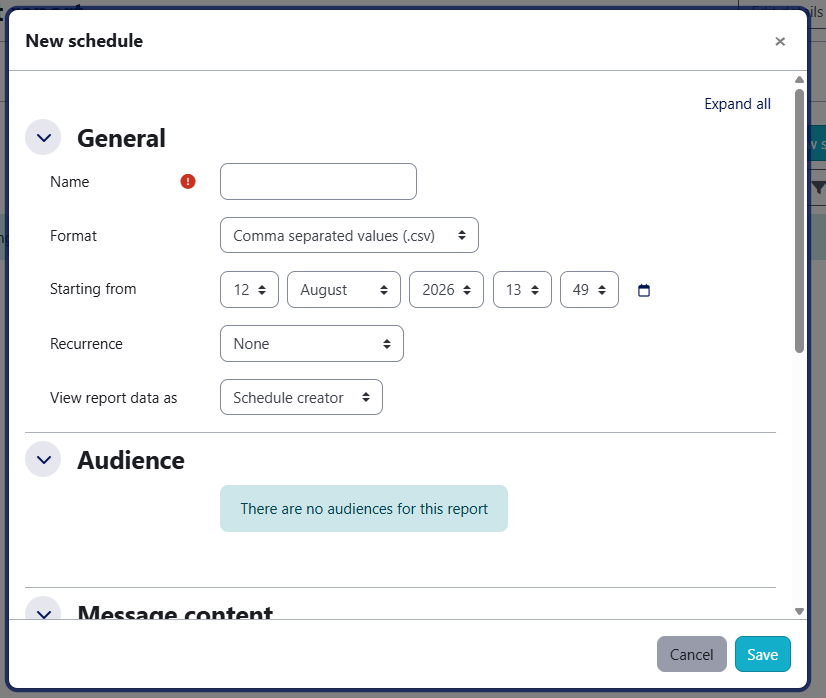
Task: Focus the Name text field
Action: tap(318, 182)
